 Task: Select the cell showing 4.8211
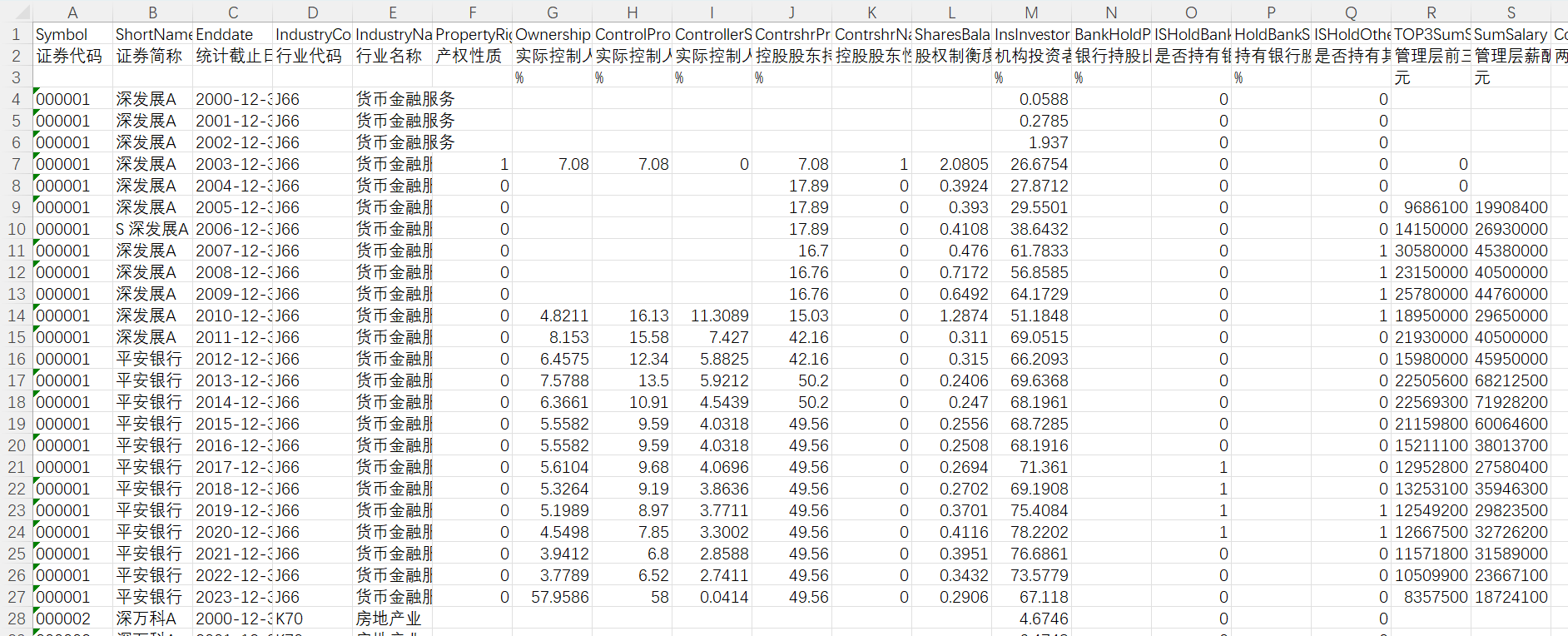[x=552, y=316]
